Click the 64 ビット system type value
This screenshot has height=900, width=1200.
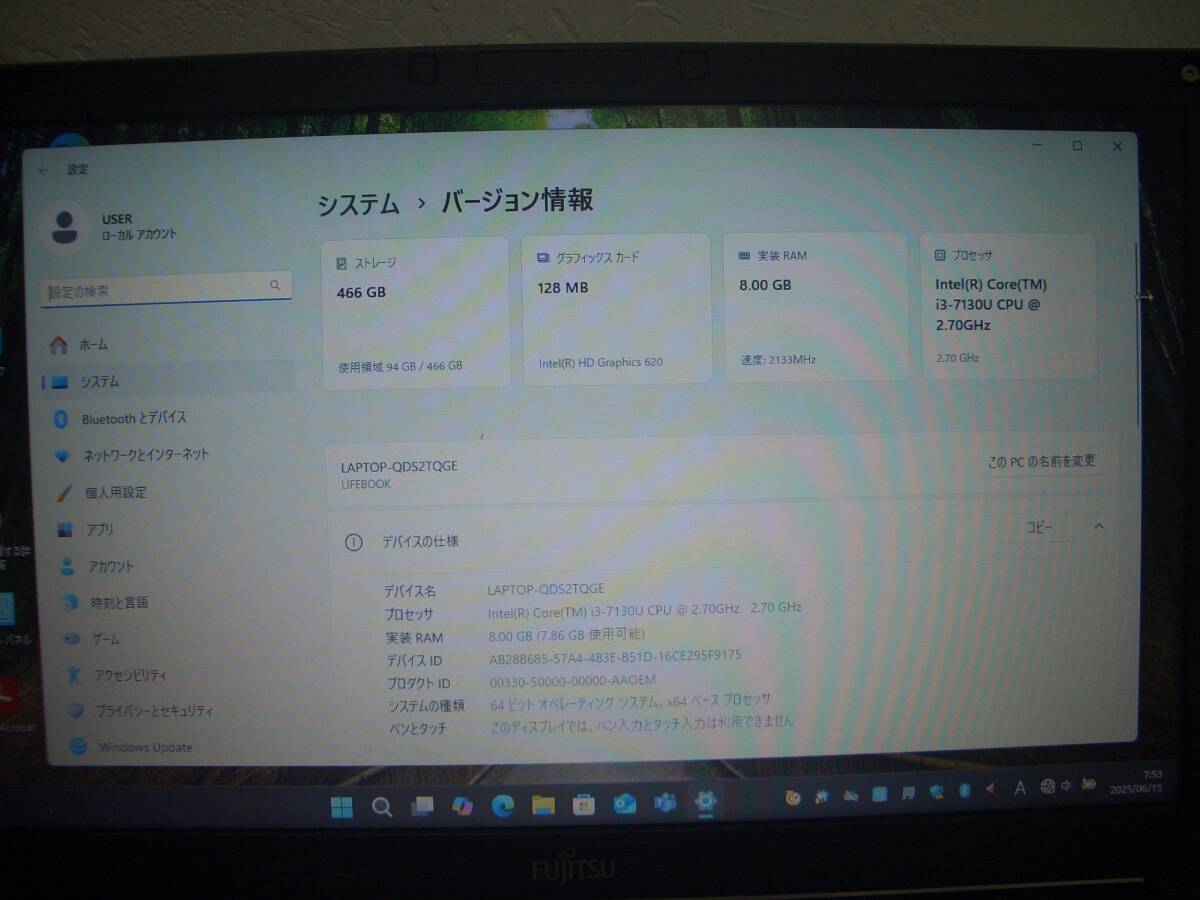(631, 702)
